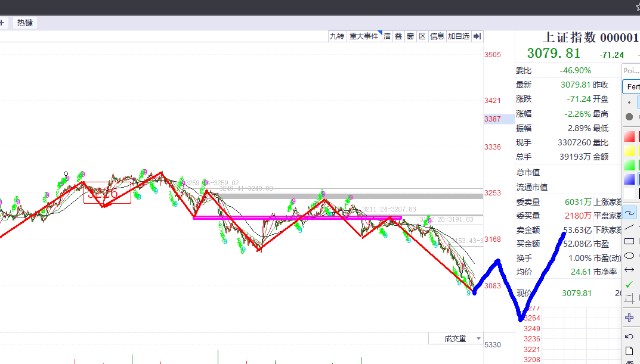Click the -46.90% 委比 value
Screen dimensions: 640x364
click(x=576, y=70)
